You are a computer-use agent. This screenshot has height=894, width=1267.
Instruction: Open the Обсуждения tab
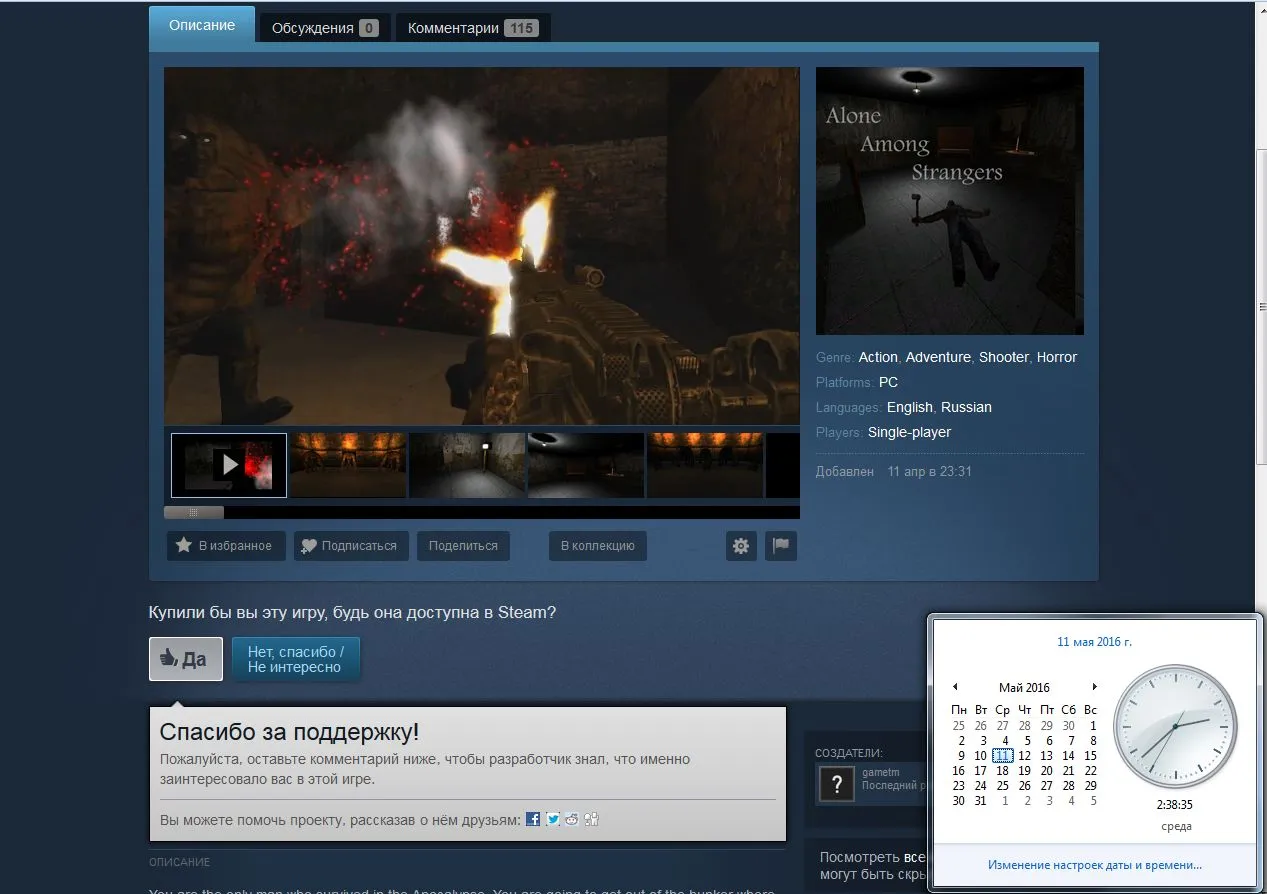[x=325, y=28]
